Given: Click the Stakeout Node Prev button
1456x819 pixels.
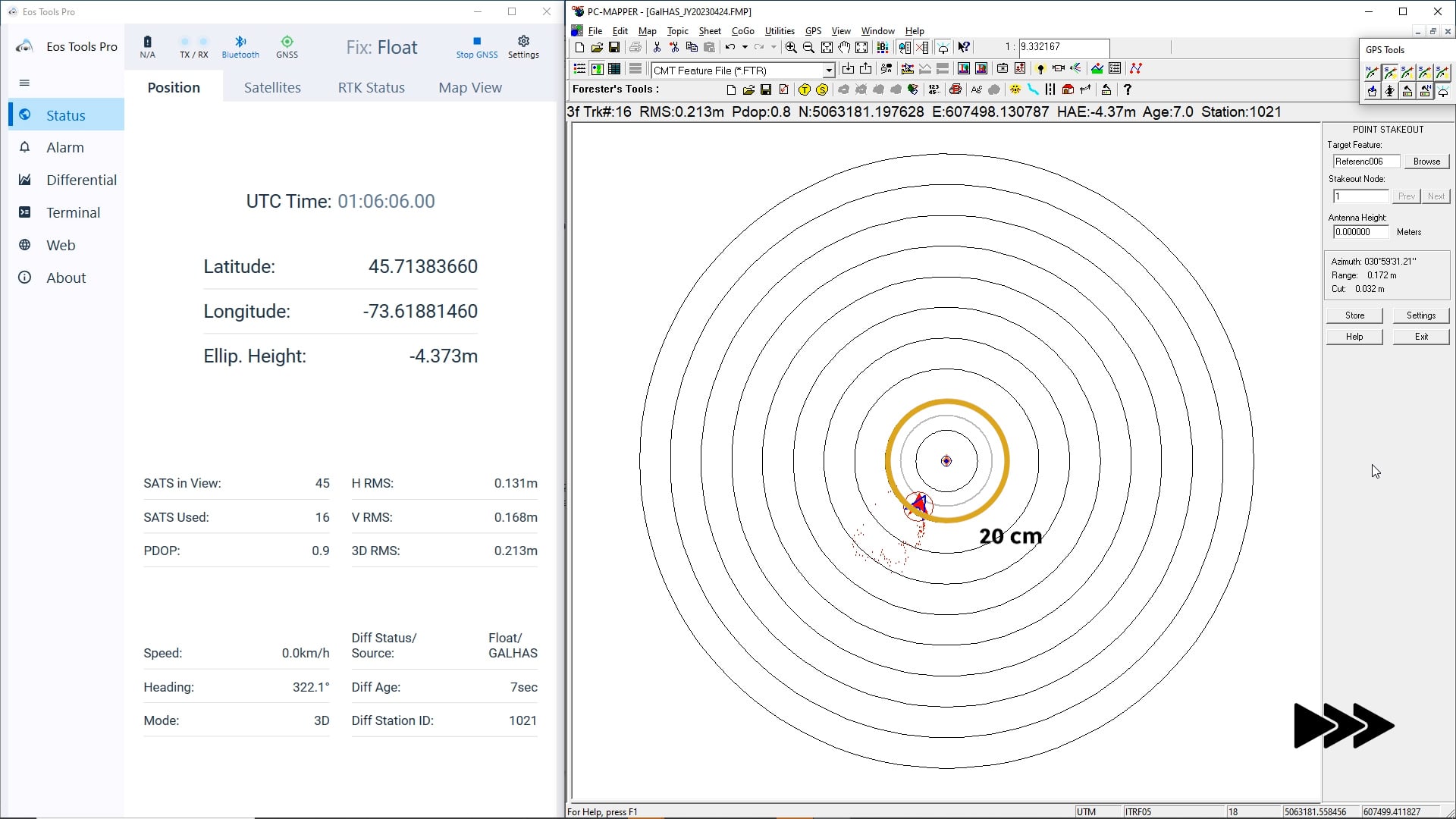Looking at the screenshot, I should pyautogui.click(x=1404, y=196).
